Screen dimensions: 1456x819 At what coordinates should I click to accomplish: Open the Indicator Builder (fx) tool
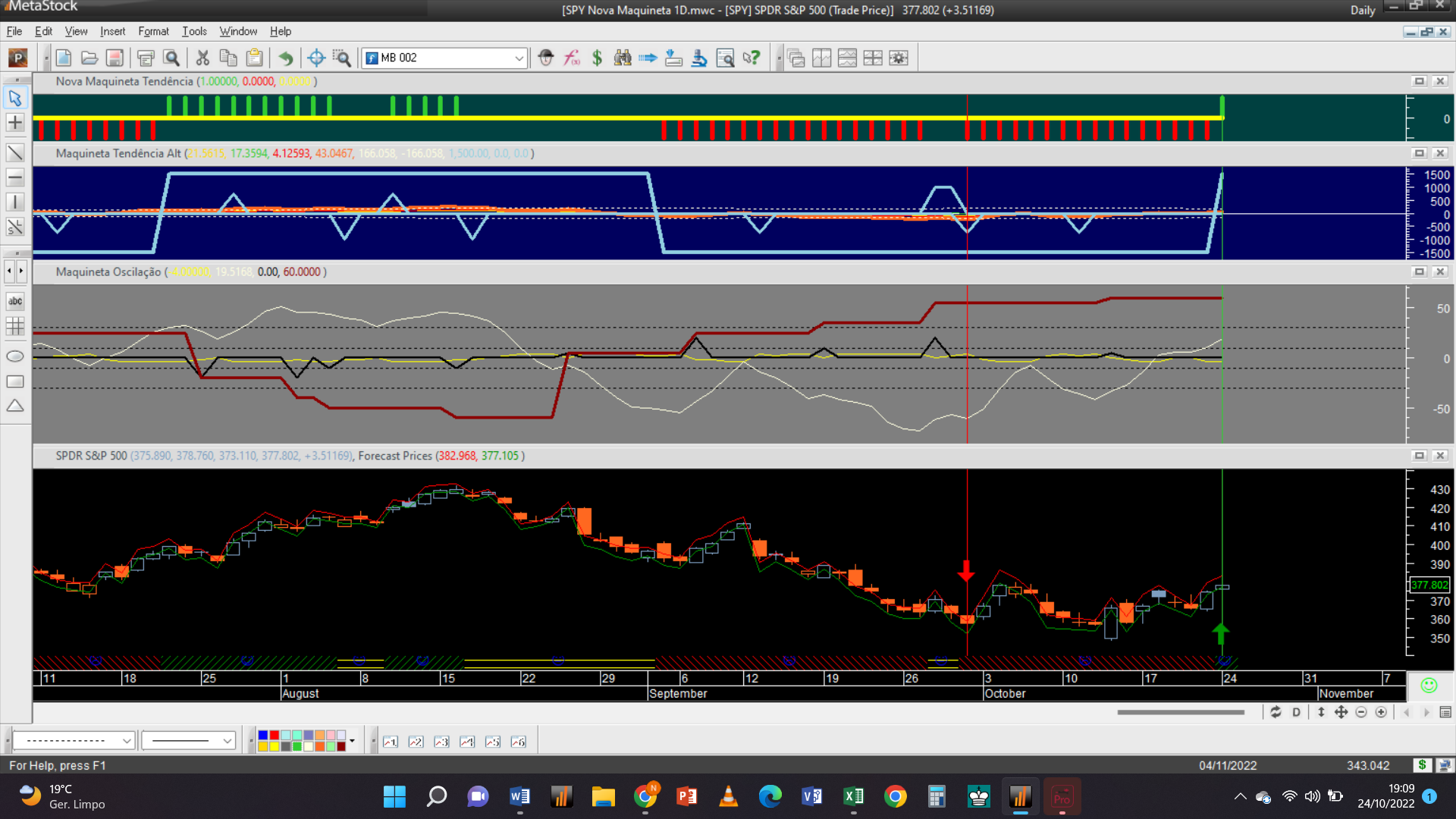pos(572,58)
